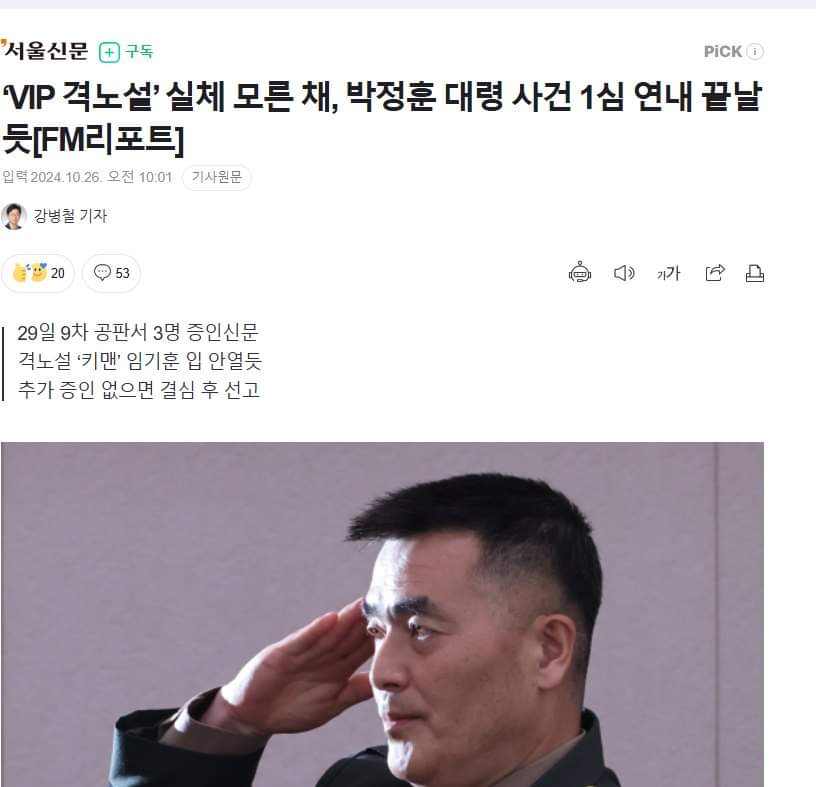The image size is (816, 787).
Task: Click the reporter's round profile photo
Action: [x=14, y=216]
